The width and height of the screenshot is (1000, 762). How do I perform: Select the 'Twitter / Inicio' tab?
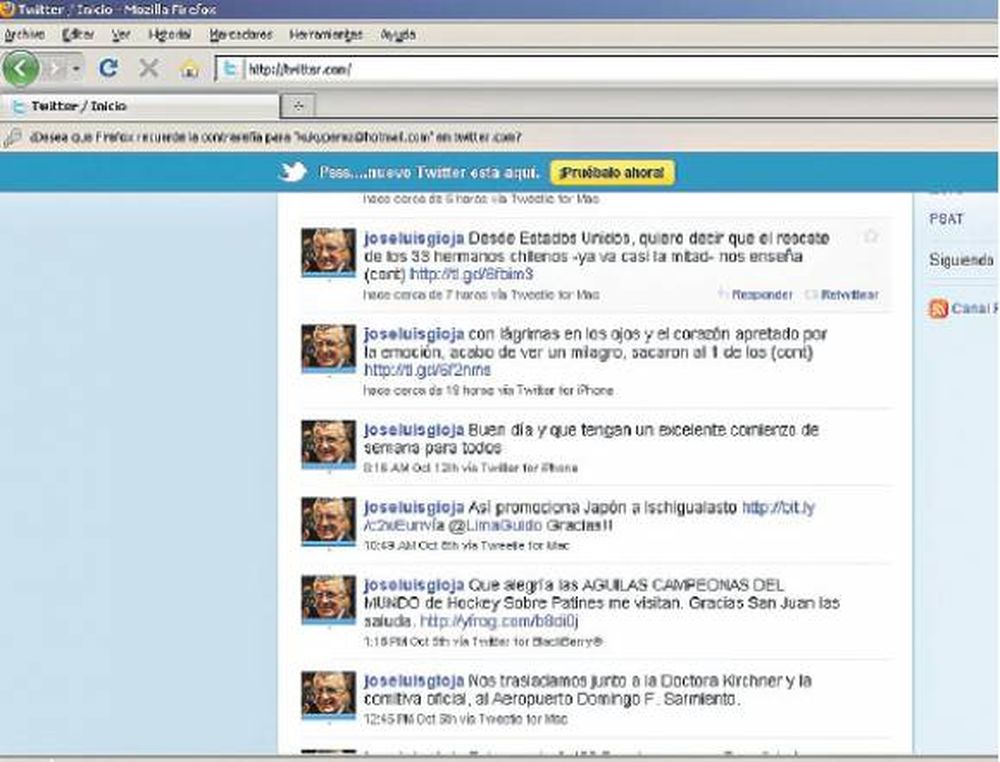coord(140,106)
